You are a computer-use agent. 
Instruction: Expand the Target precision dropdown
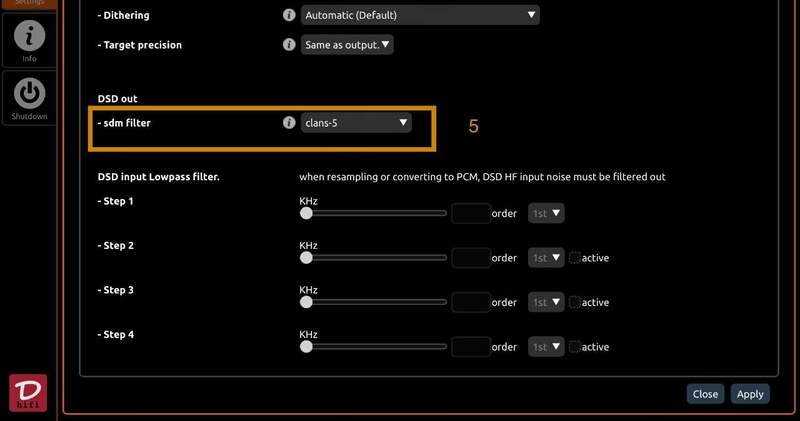[x=347, y=45]
